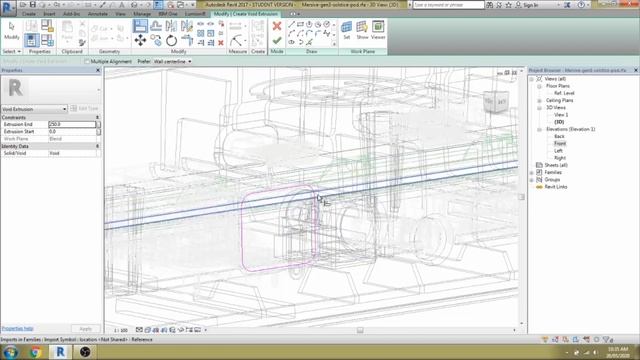Click the Apply button in Properties
Screen dimensions: 640x360
[86, 329]
